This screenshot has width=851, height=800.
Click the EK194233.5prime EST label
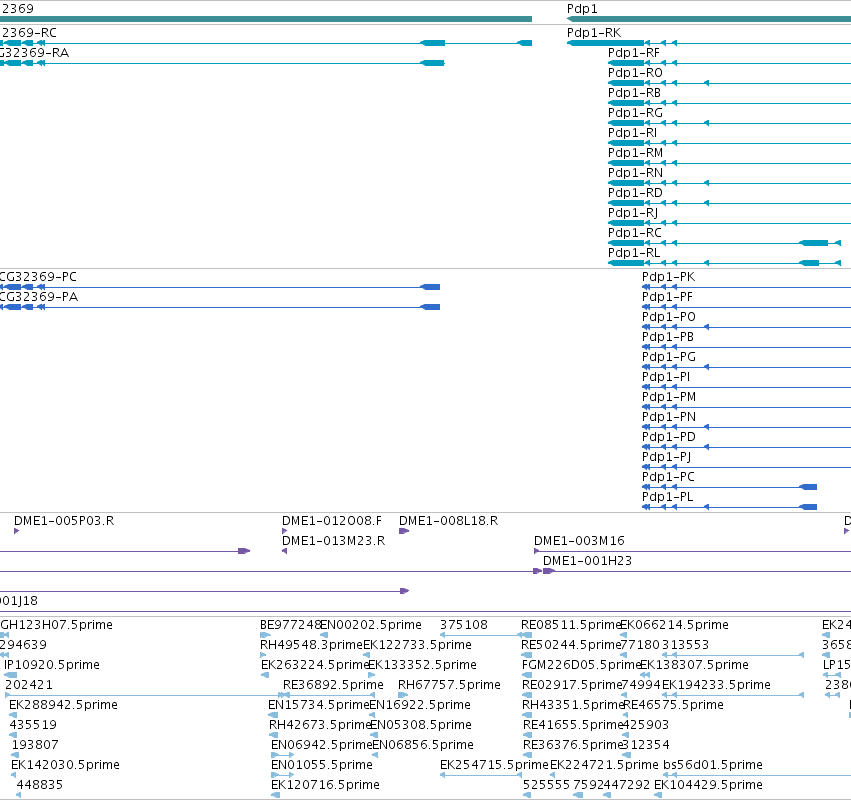click(x=716, y=685)
